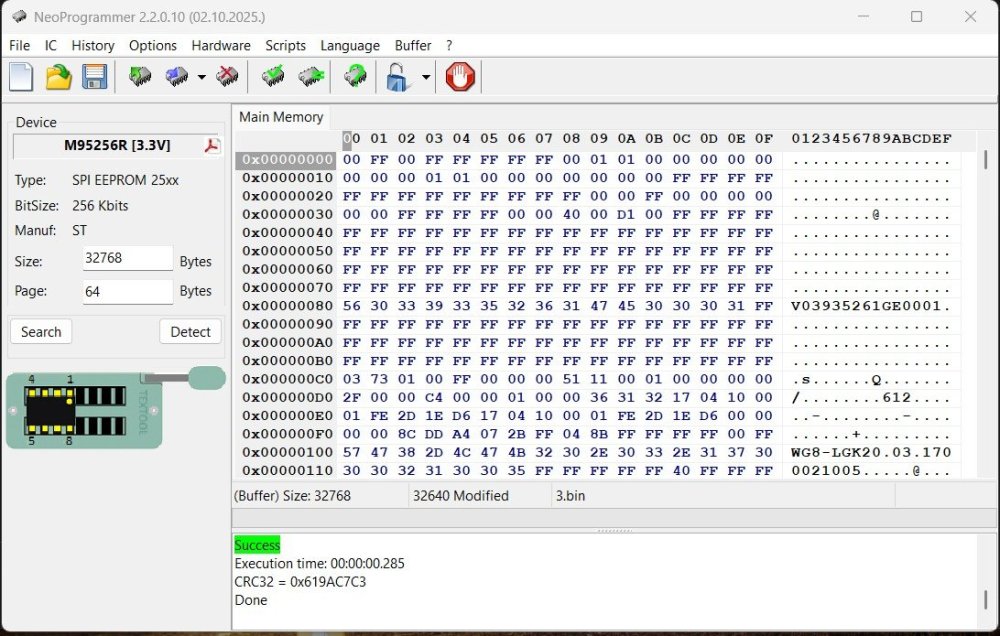Image resolution: width=1000 pixels, height=636 pixels.
Task: Click the NeoProgrammer app icon in the title bar
Action: 20,16
